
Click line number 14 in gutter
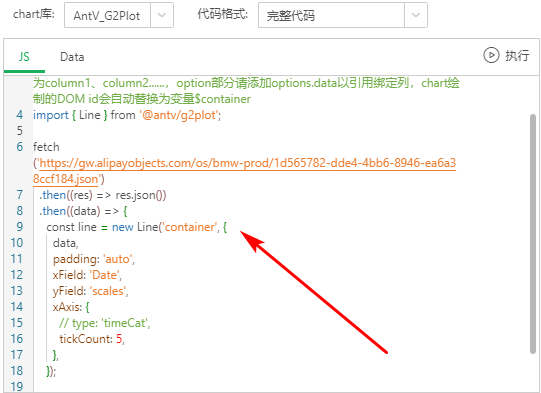pyautogui.click(x=17, y=307)
